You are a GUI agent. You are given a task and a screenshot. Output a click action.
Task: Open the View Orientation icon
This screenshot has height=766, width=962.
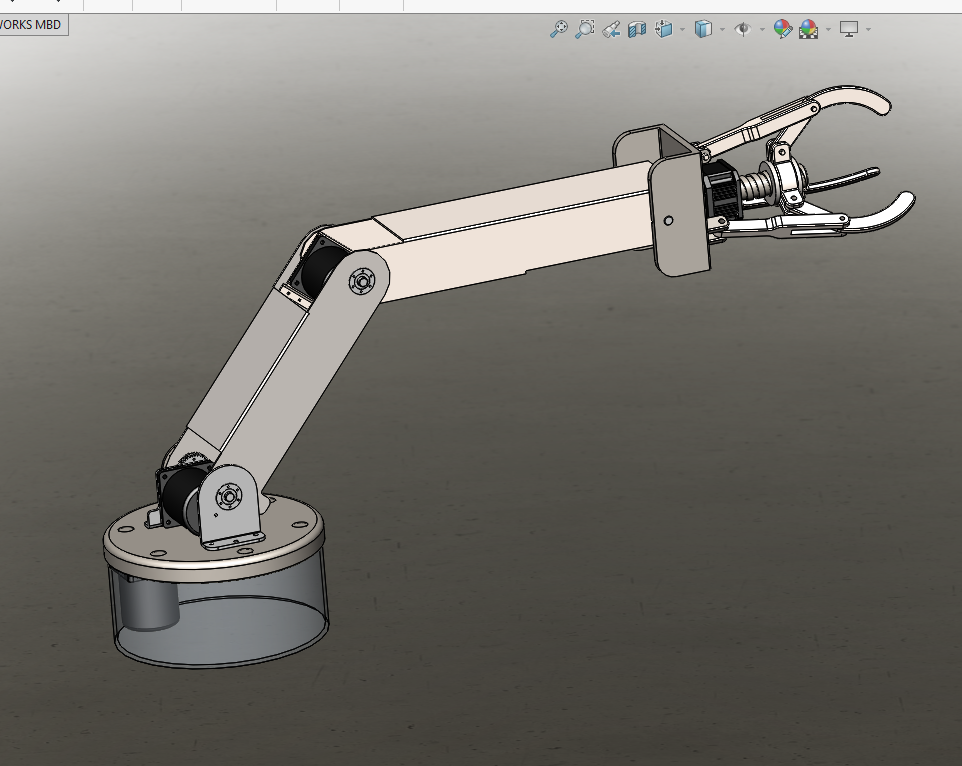point(664,29)
